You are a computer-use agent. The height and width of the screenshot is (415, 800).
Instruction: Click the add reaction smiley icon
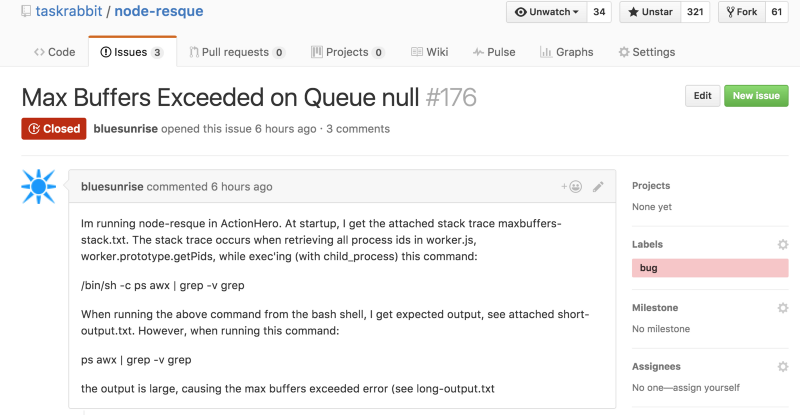click(x=571, y=187)
